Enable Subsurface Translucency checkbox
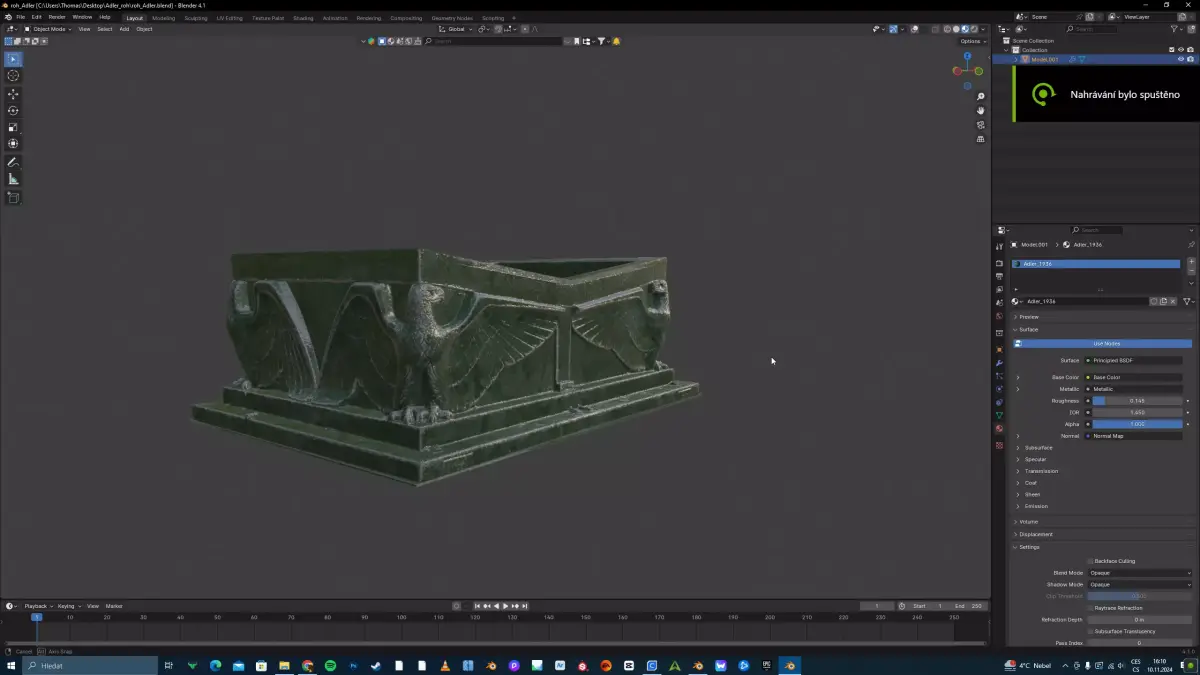Screen dimensions: 1200x675 pos(1090,631)
